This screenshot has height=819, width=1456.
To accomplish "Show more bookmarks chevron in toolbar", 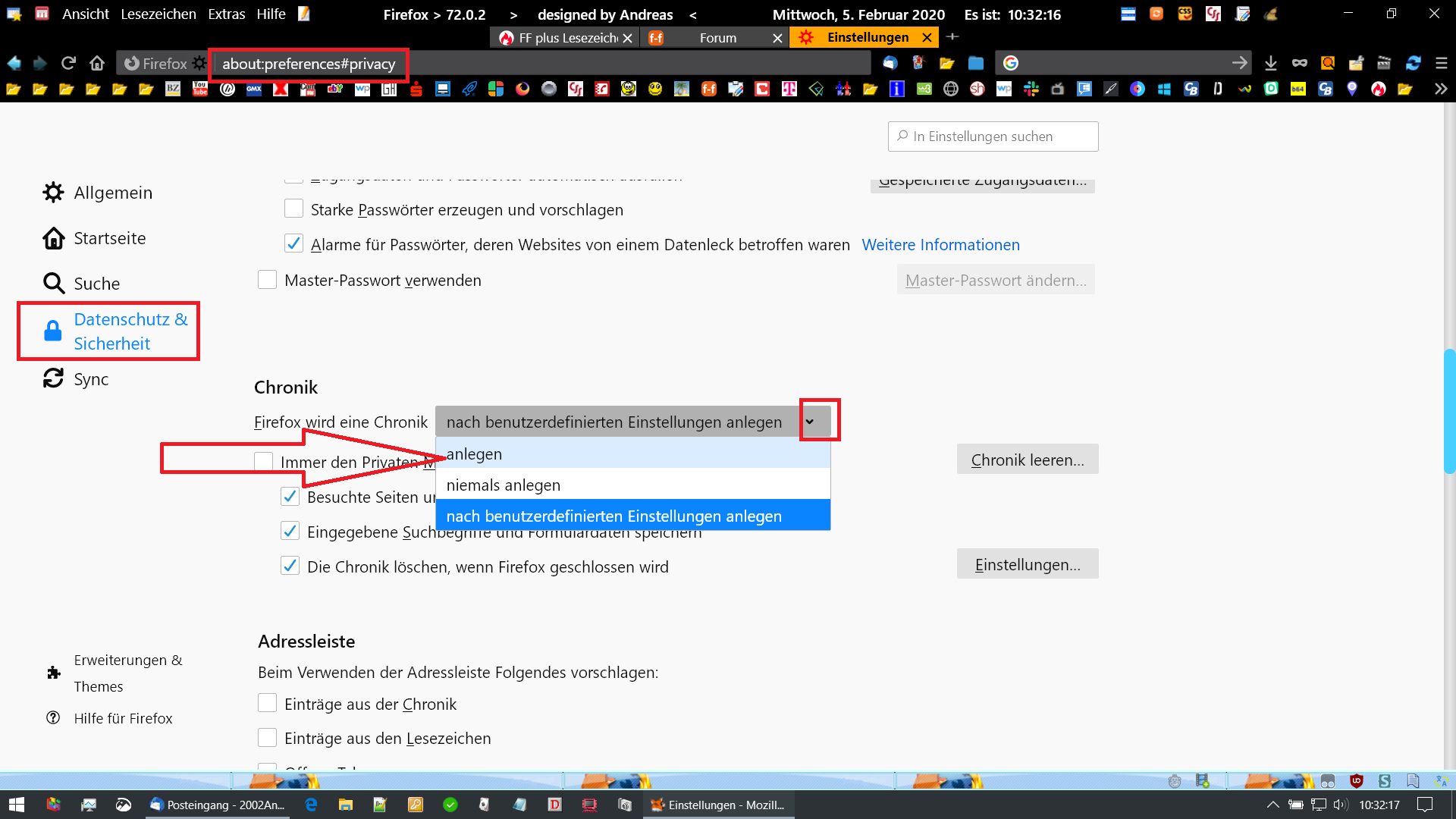I will click(1440, 89).
